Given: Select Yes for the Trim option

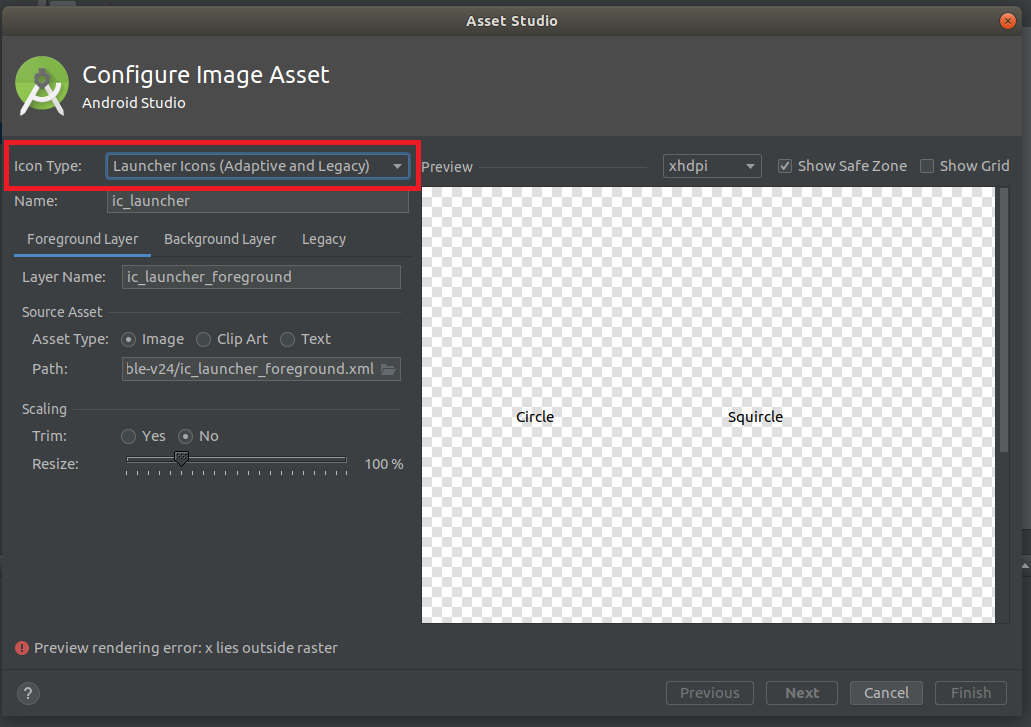Looking at the screenshot, I should (x=128, y=436).
